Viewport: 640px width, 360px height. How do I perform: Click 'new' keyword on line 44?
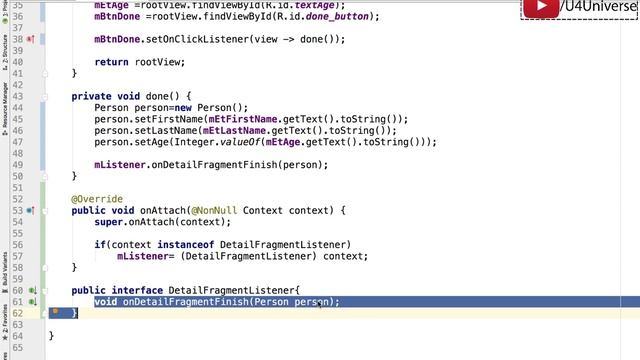tap(183, 108)
